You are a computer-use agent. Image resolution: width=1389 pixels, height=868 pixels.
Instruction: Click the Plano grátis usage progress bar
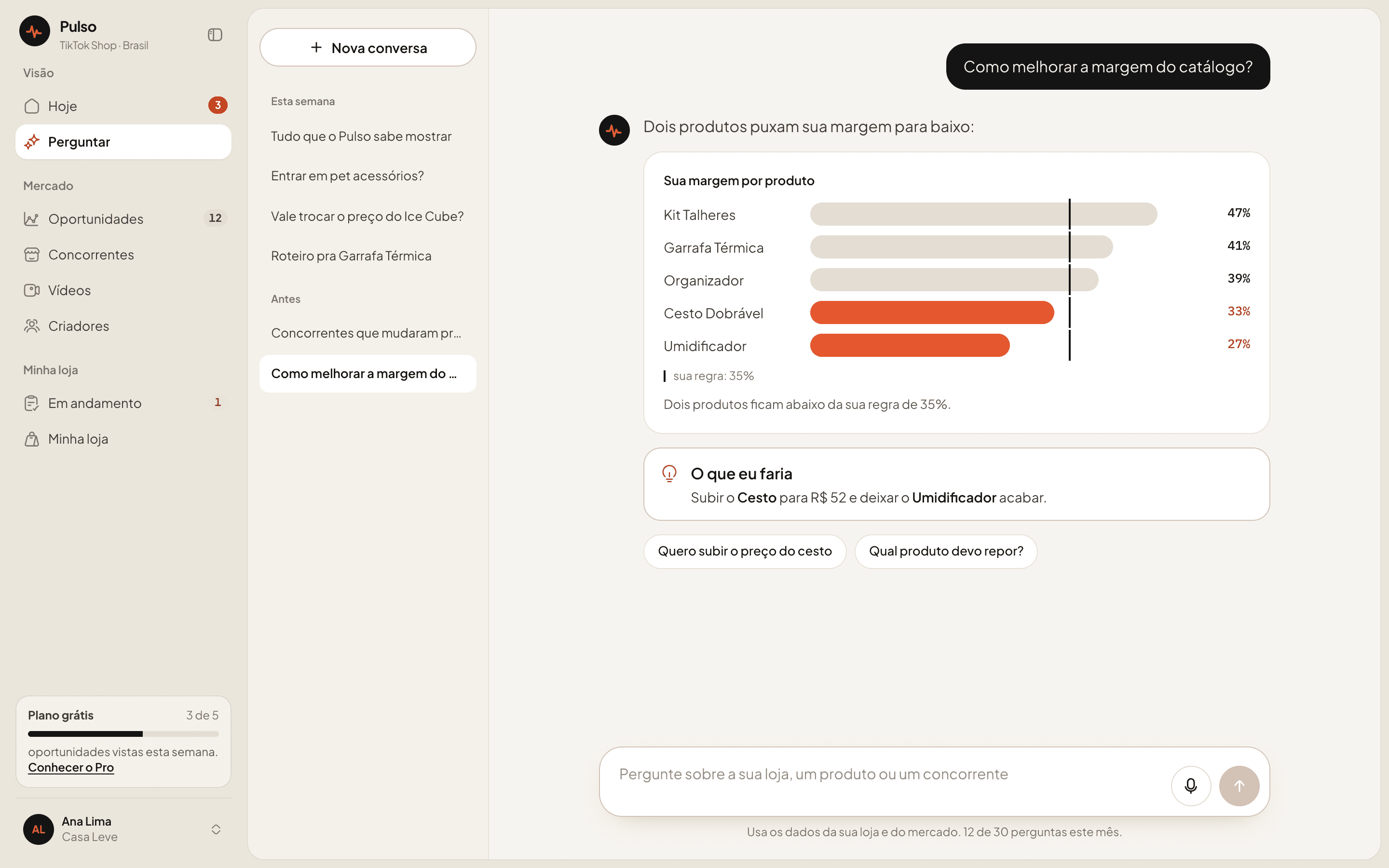point(123,733)
